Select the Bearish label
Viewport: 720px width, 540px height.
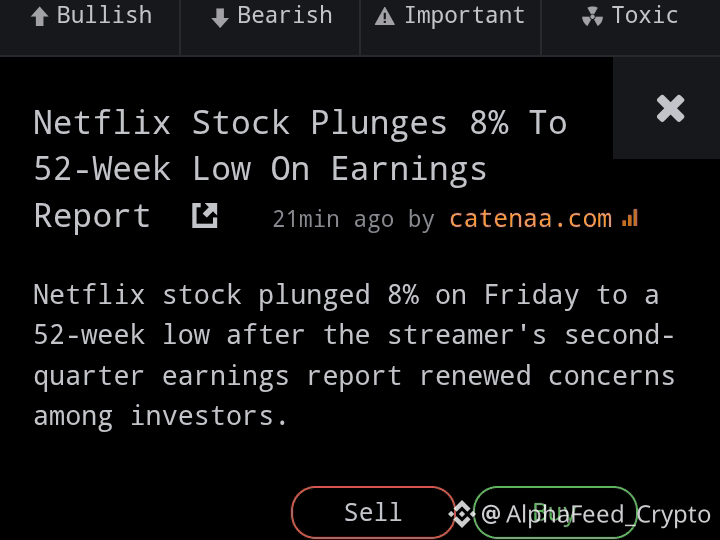pyautogui.click(x=270, y=28)
